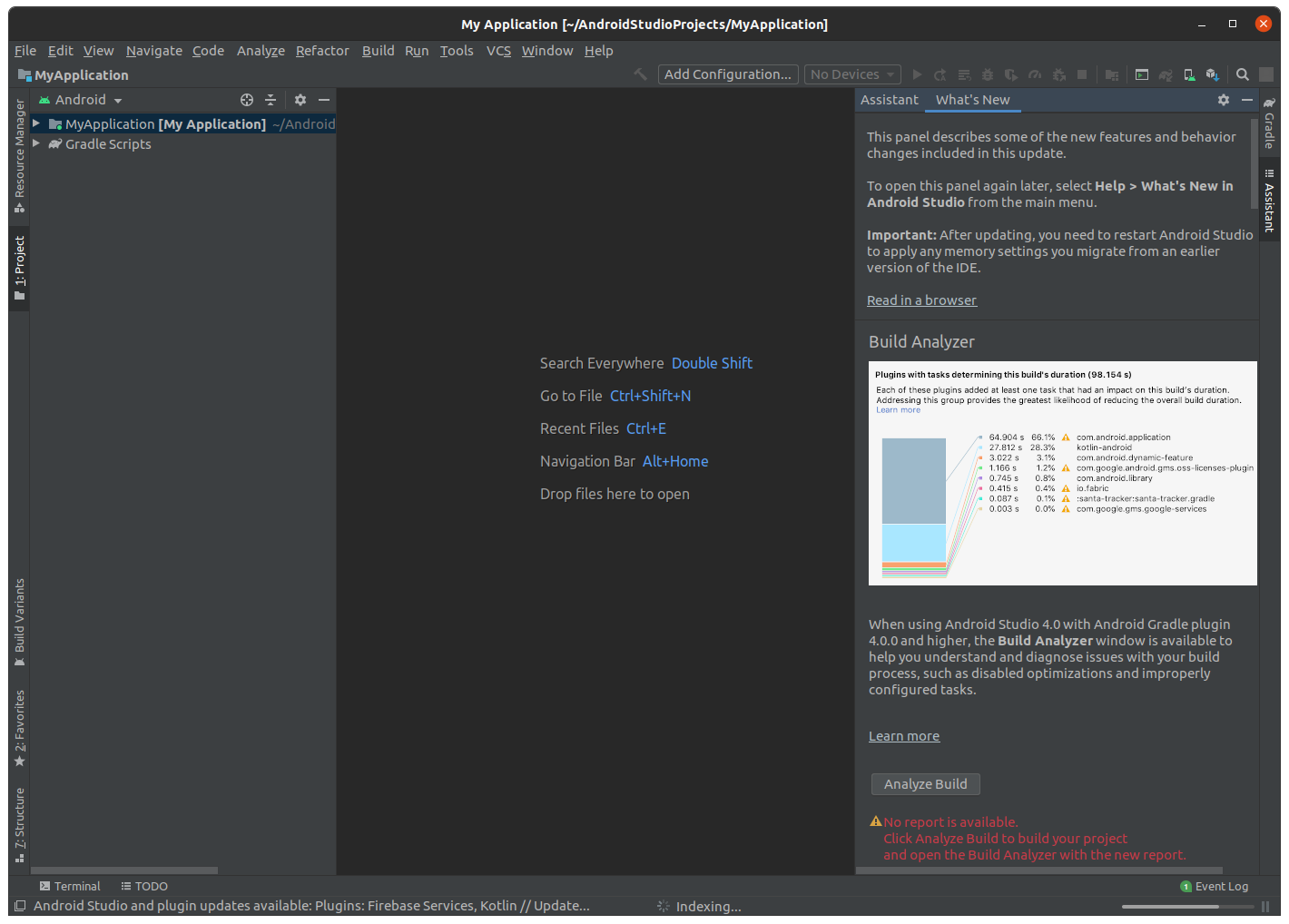Click Apply Changes and Restart Activity icon
The height and width of the screenshot is (924, 1289).
point(940,74)
